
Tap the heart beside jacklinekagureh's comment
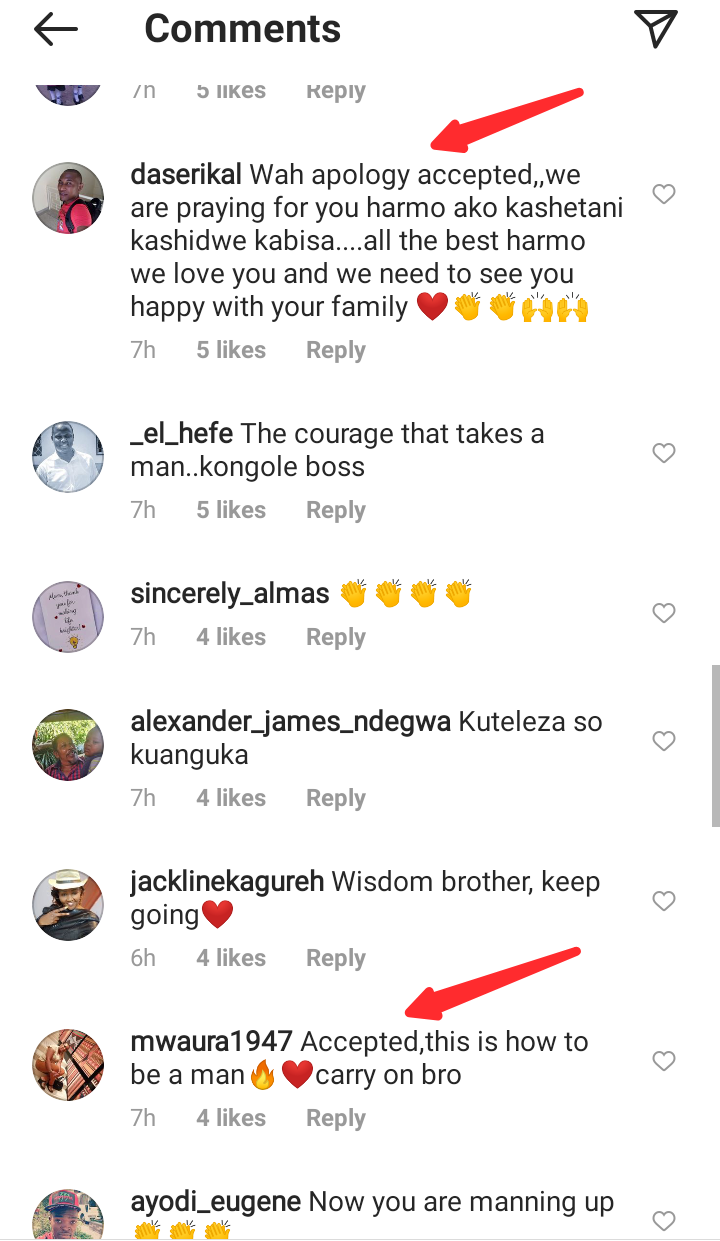point(664,901)
